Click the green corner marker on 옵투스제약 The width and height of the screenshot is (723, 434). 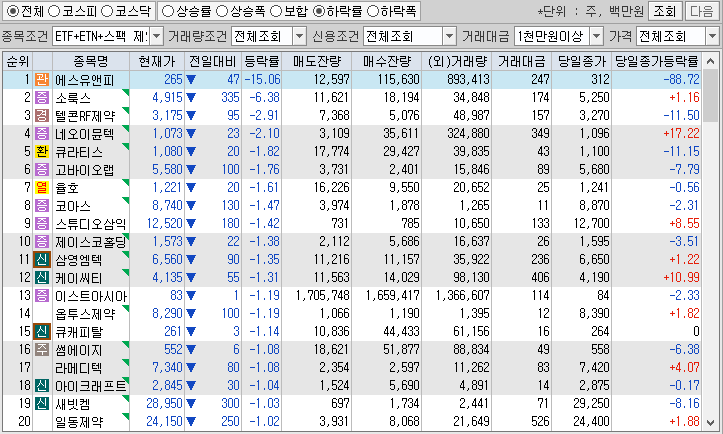coord(126,309)
